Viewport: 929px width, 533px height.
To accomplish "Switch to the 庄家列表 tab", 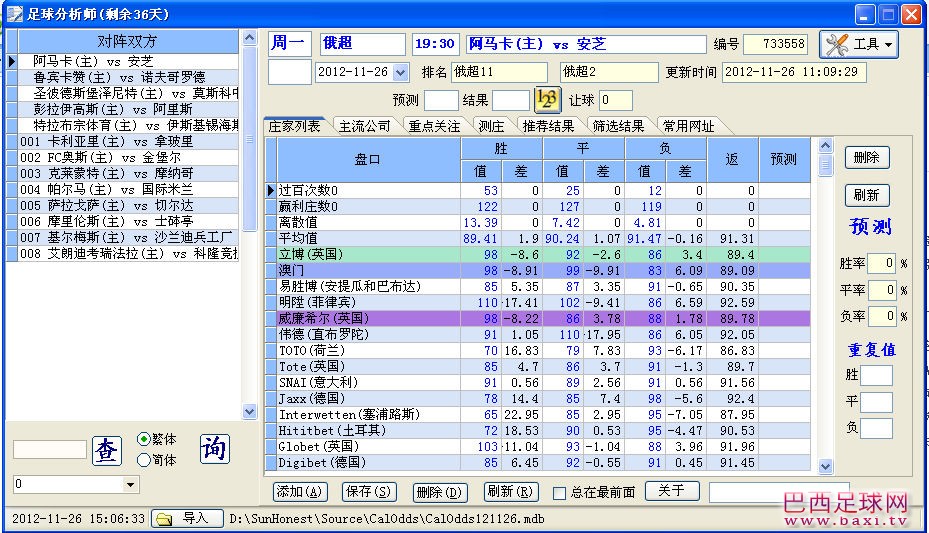I will (x=294, y=126).
